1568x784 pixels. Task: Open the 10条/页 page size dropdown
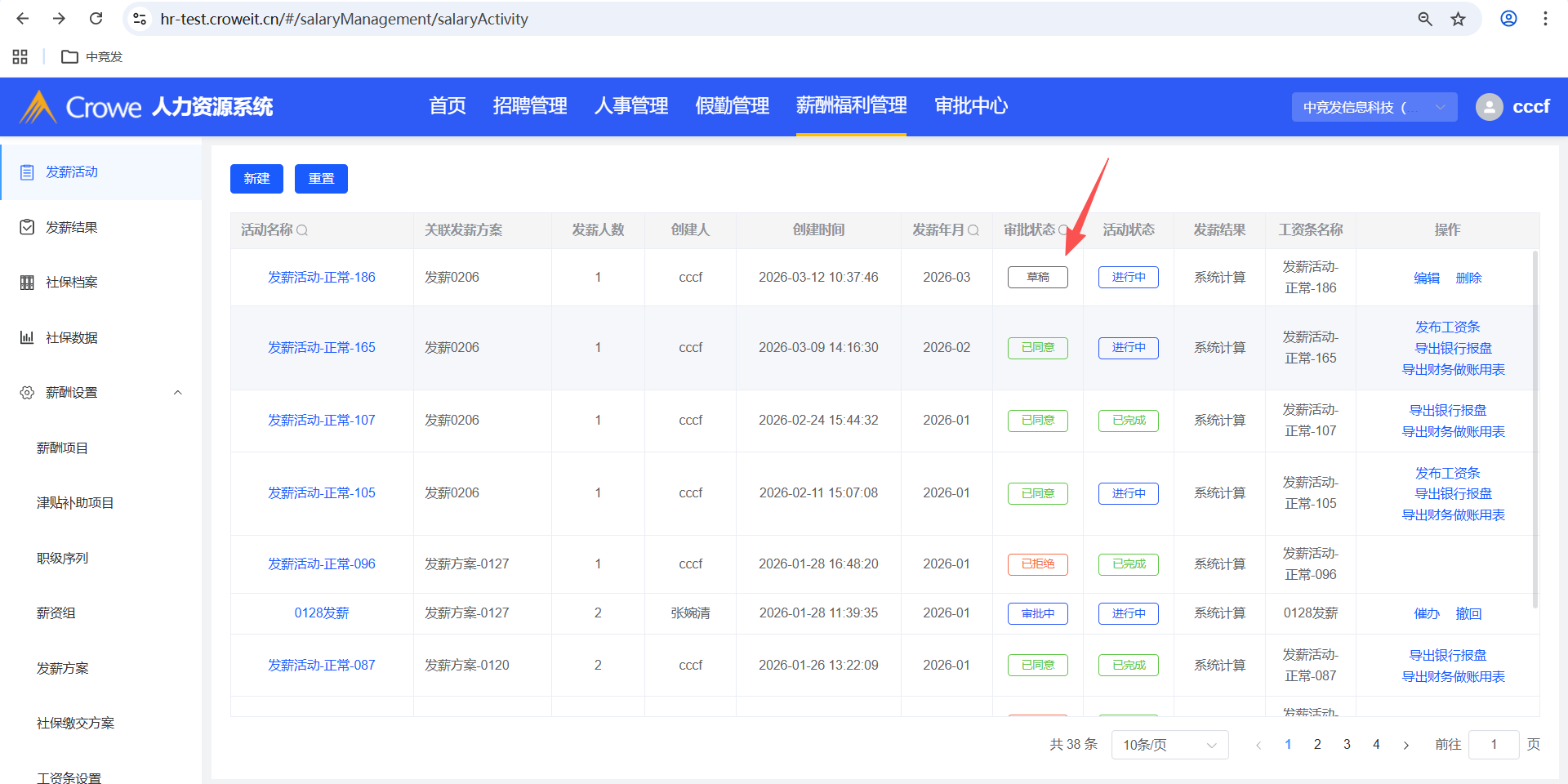click(x=1169, y=745)
